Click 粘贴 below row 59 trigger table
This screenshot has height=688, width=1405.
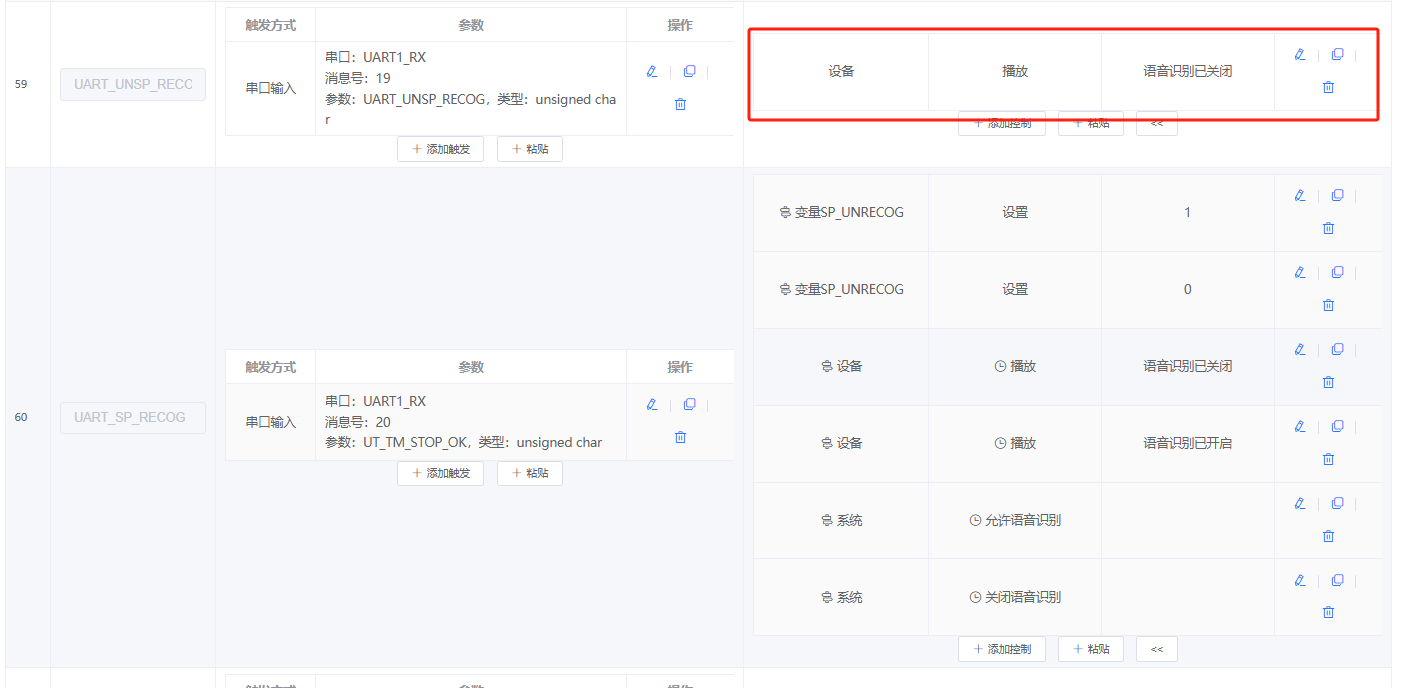pos(529,148)
